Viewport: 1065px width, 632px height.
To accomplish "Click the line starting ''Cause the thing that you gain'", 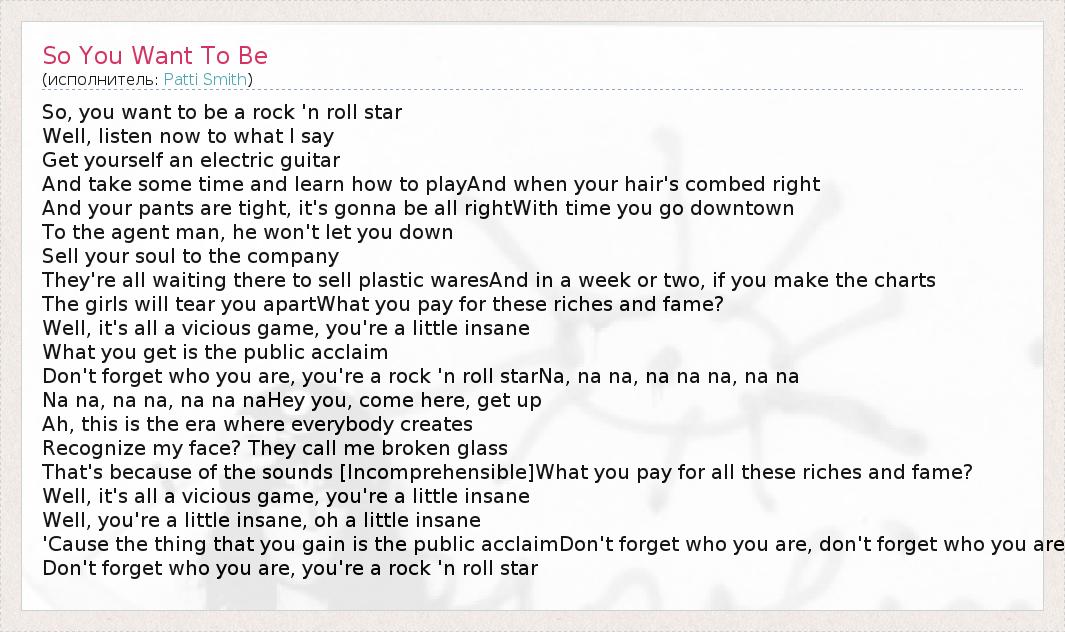I will point(550,544).
